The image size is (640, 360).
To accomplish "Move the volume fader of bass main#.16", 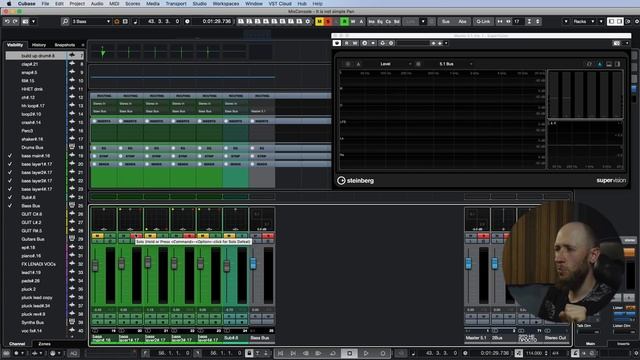I will (96, 266).
